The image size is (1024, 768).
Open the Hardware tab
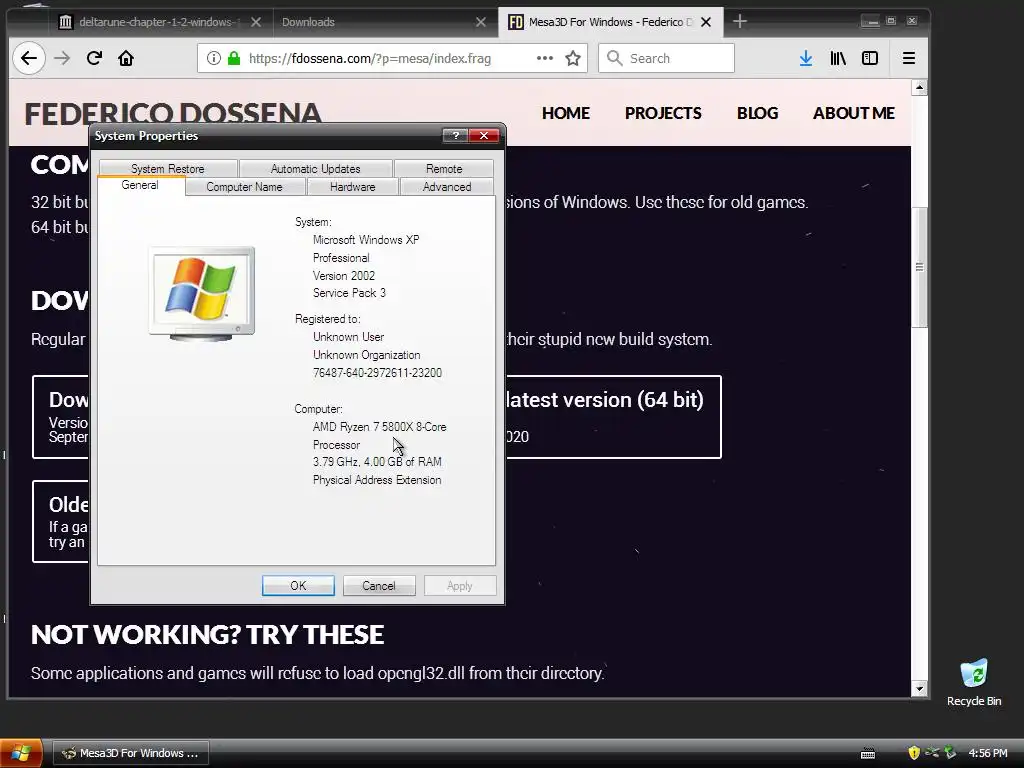point(353,187)
